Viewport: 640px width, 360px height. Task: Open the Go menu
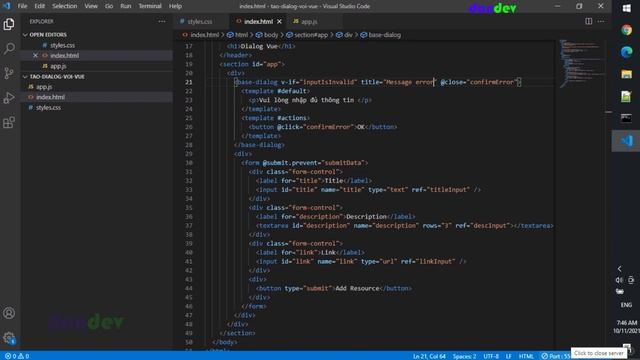(109, 6)
